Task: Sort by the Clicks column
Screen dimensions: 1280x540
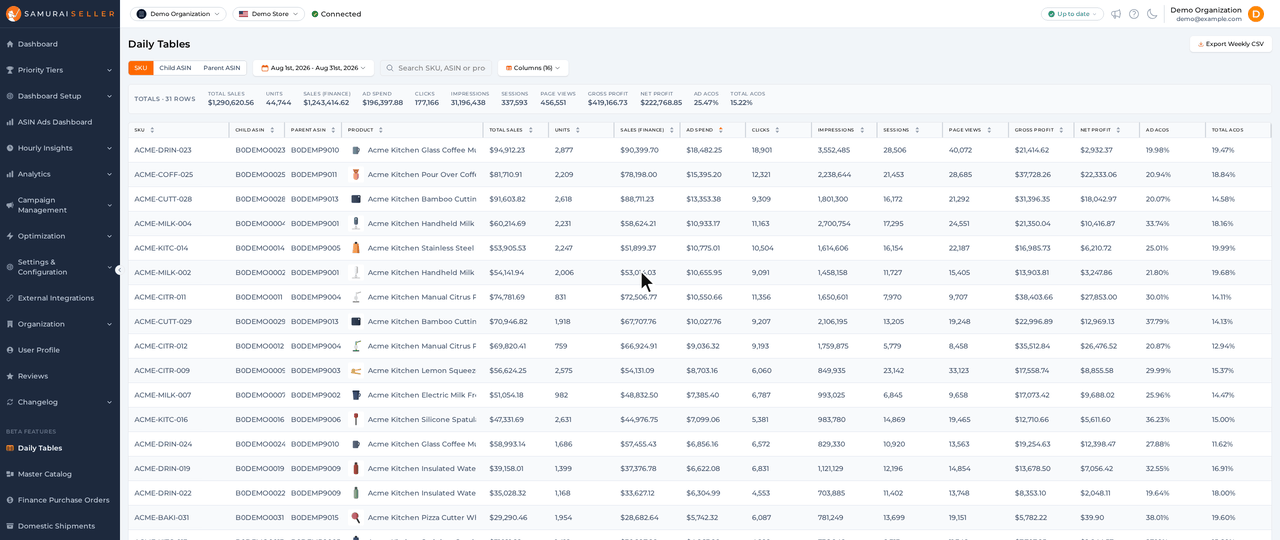Action: tap(777, 130)
